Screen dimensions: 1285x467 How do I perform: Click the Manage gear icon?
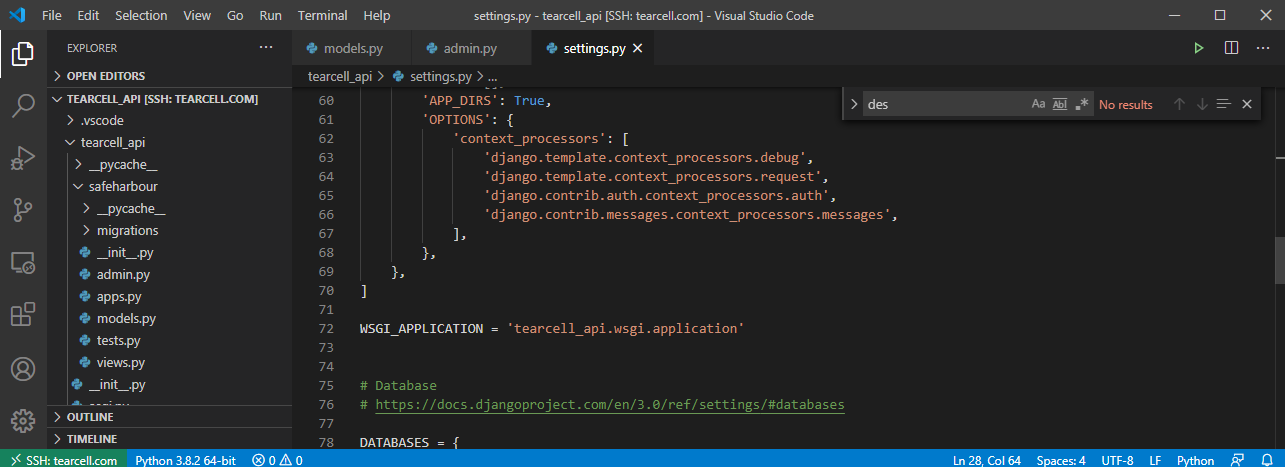pyautogui.click(x=23, y=421)
